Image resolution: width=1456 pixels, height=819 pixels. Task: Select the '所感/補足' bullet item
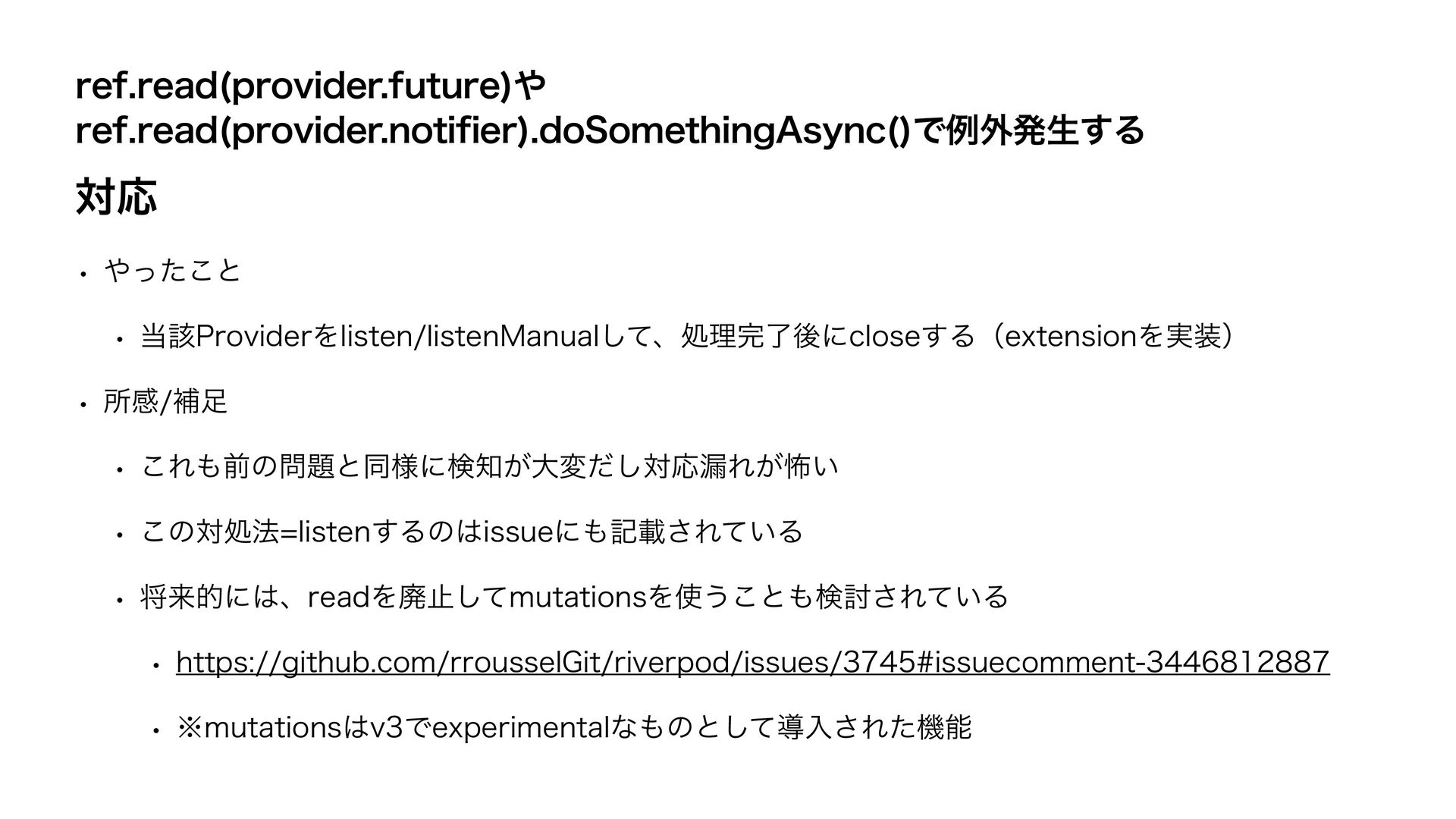click(165, 402)
